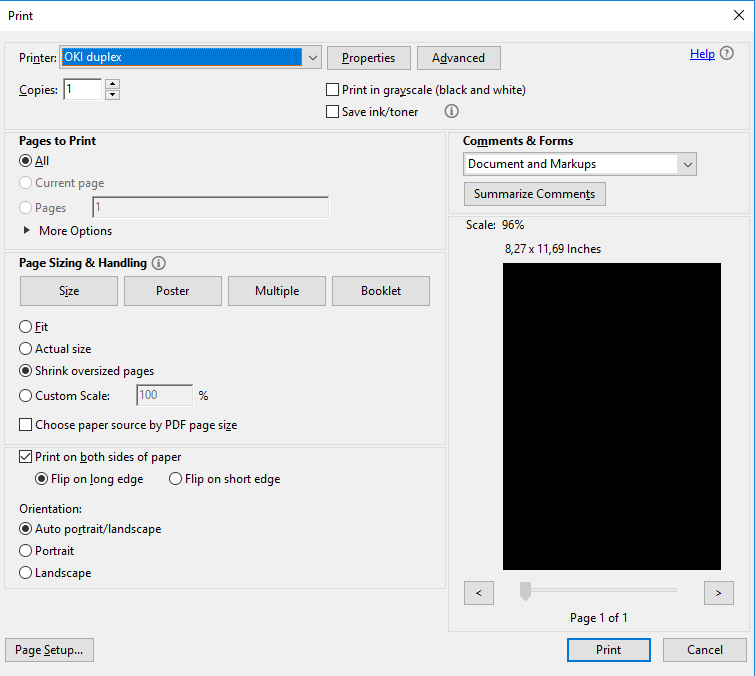This screenshot has width=755, height=676.
Task: Switch to the Size sizing tab
Action: point(69,291)
